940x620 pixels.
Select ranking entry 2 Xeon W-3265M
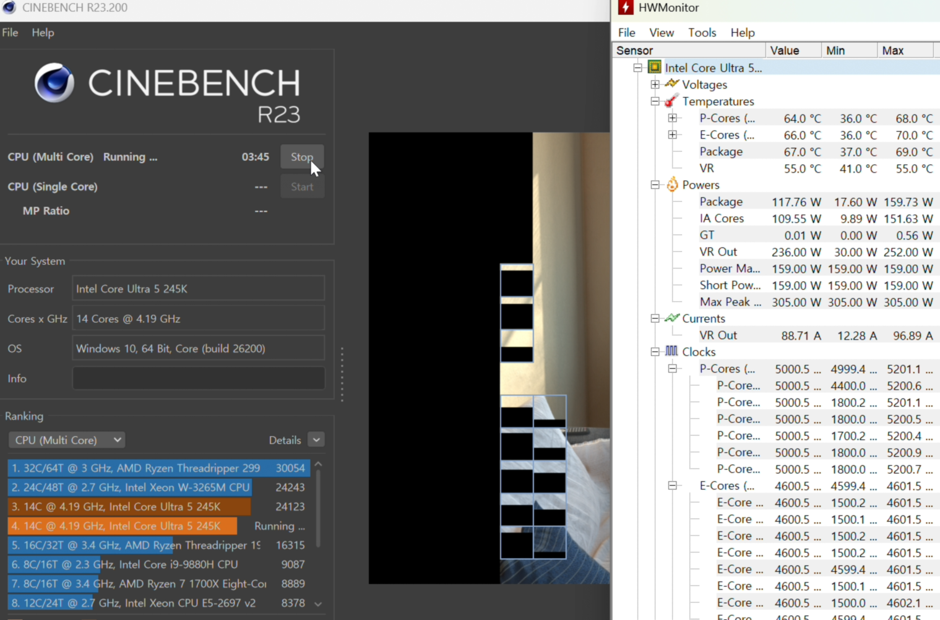(x=159, y=487)
